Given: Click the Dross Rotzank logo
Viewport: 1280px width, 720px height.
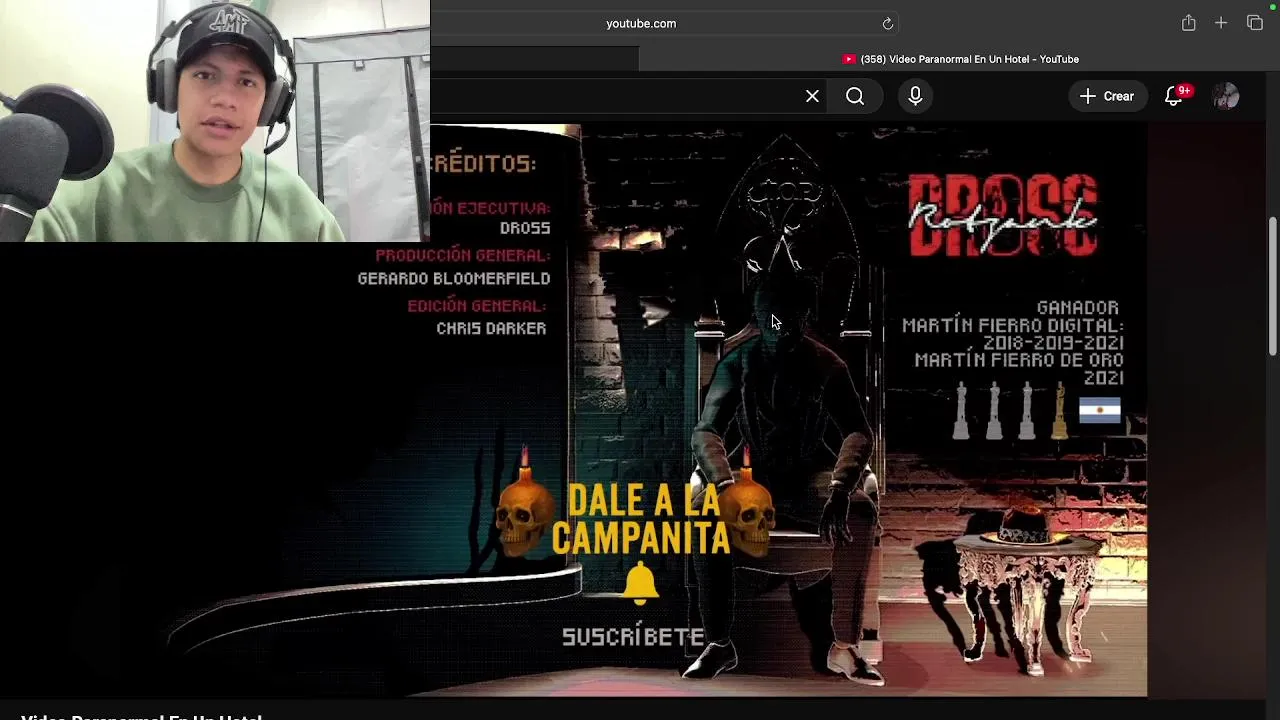Looking at the screenshot, I should 1002,216.
